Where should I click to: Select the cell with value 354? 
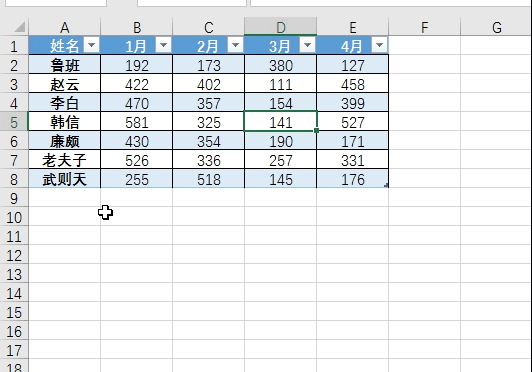(208, 141)
